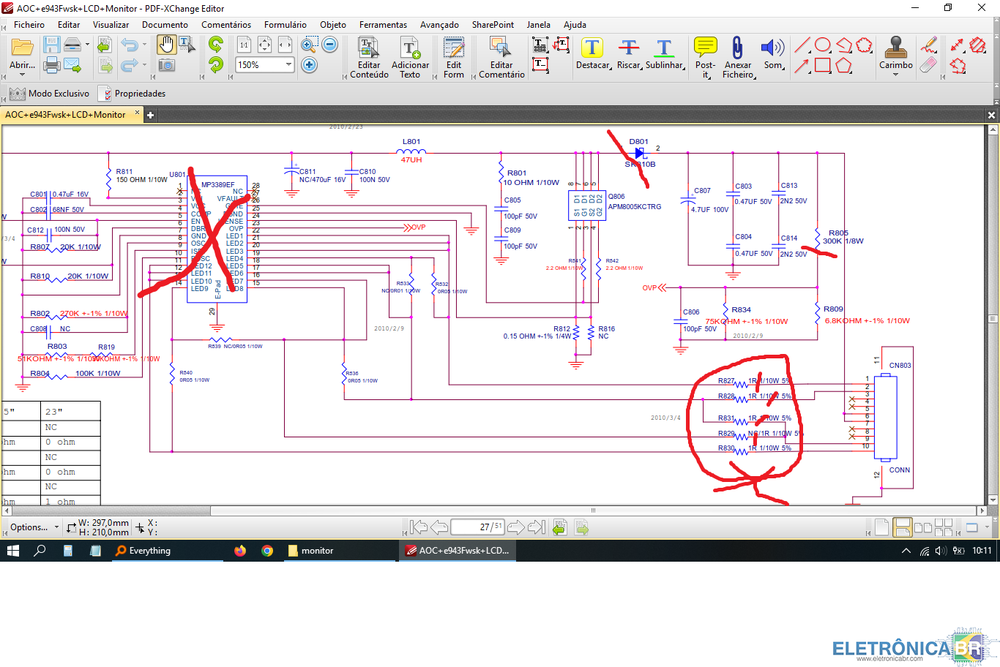Click the Print icon
Image resolution: width=1000 pixels, height=667 pixels.
pos(51,65)
